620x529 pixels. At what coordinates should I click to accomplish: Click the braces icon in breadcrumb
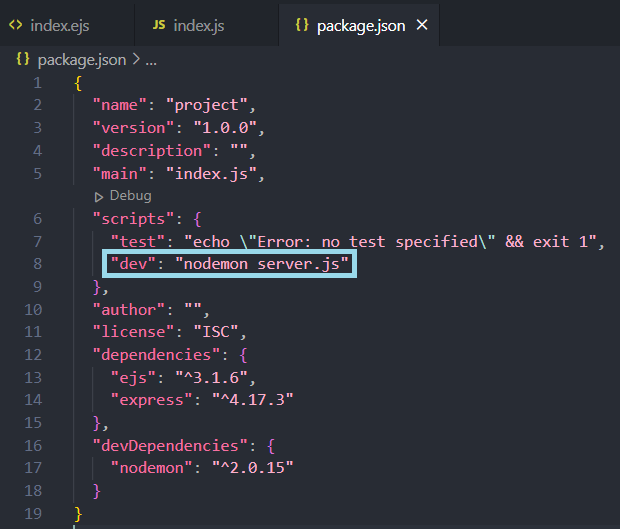23,60
